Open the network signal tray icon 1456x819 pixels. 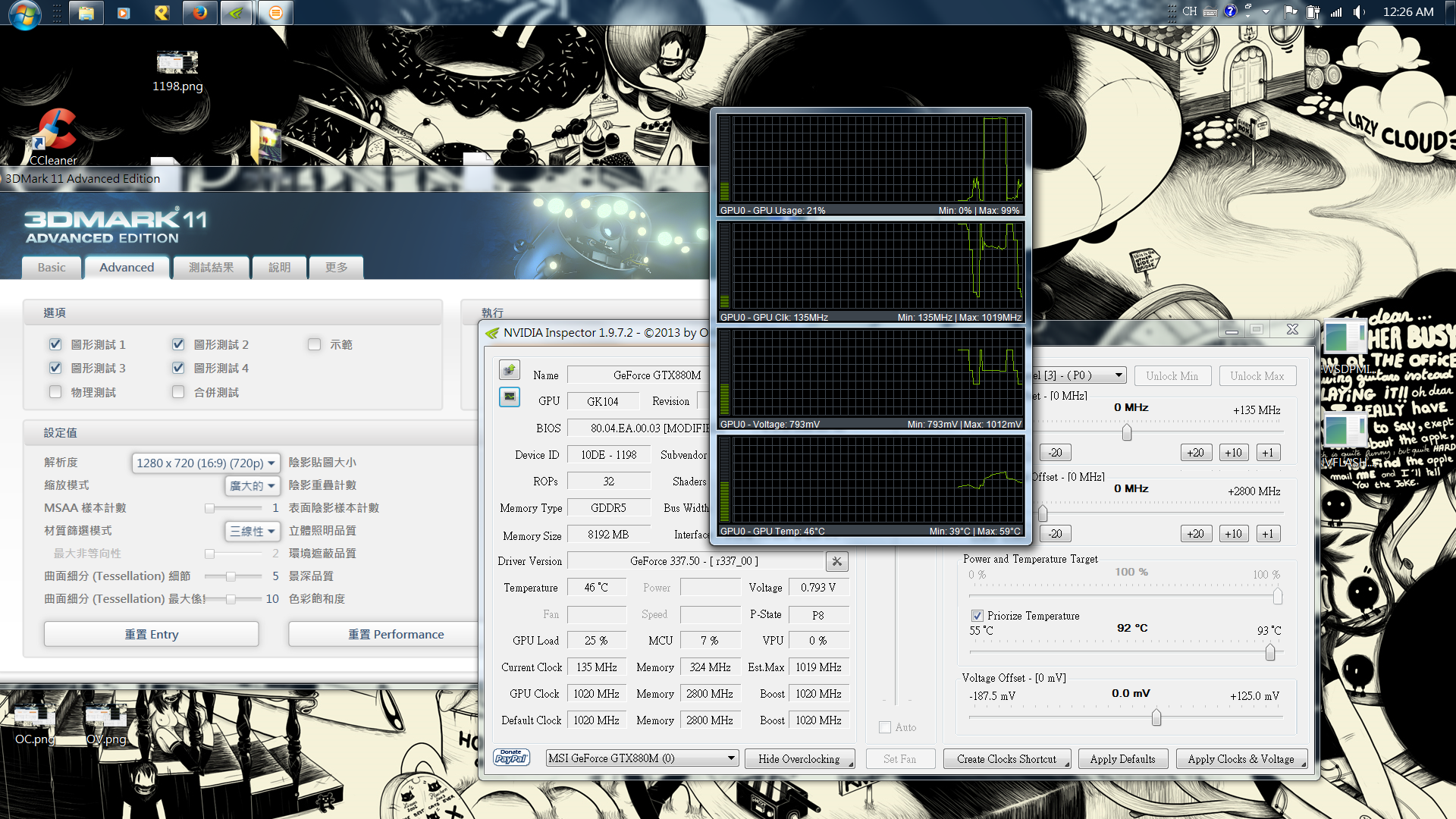1336,12
